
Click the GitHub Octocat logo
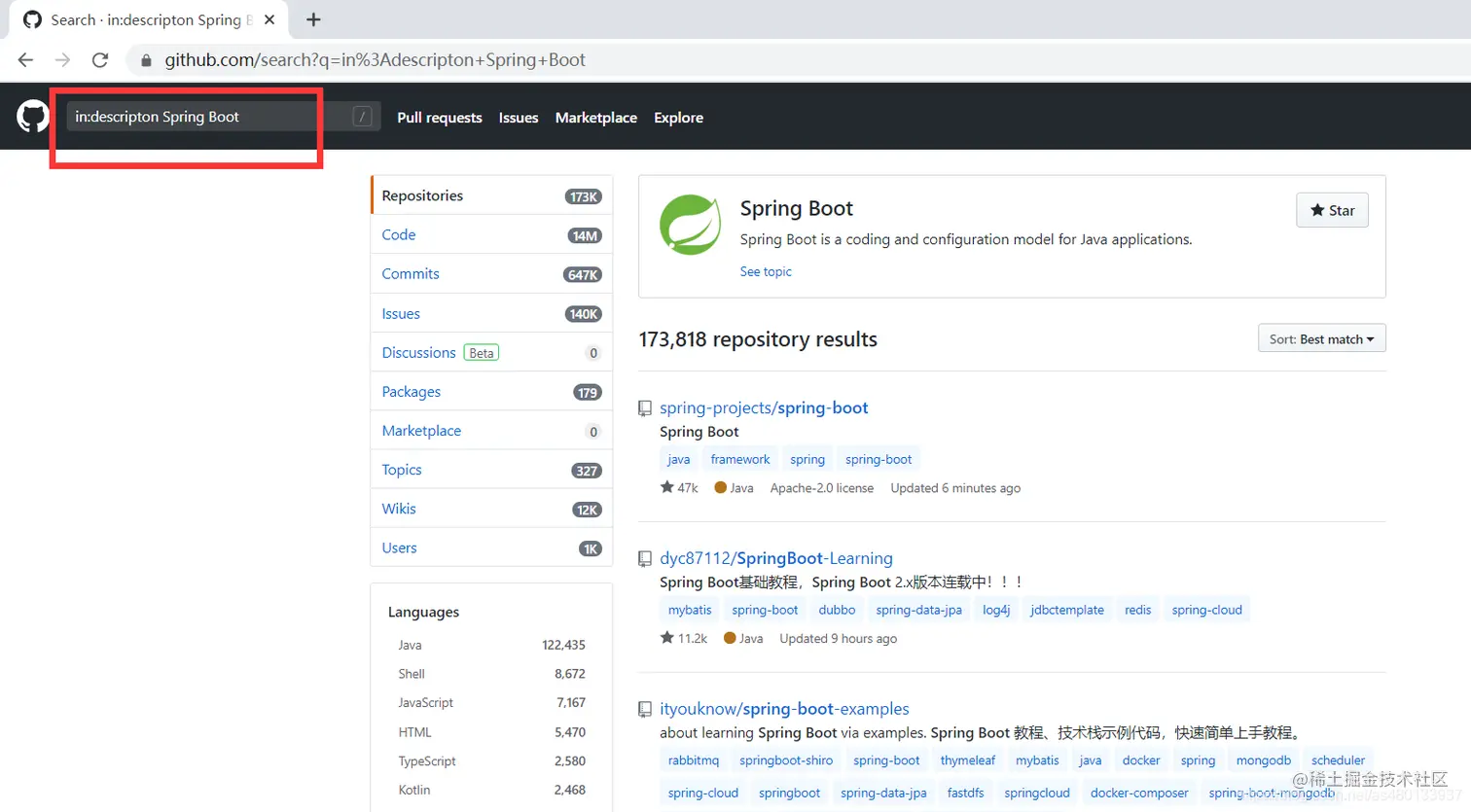pos(32,117)
